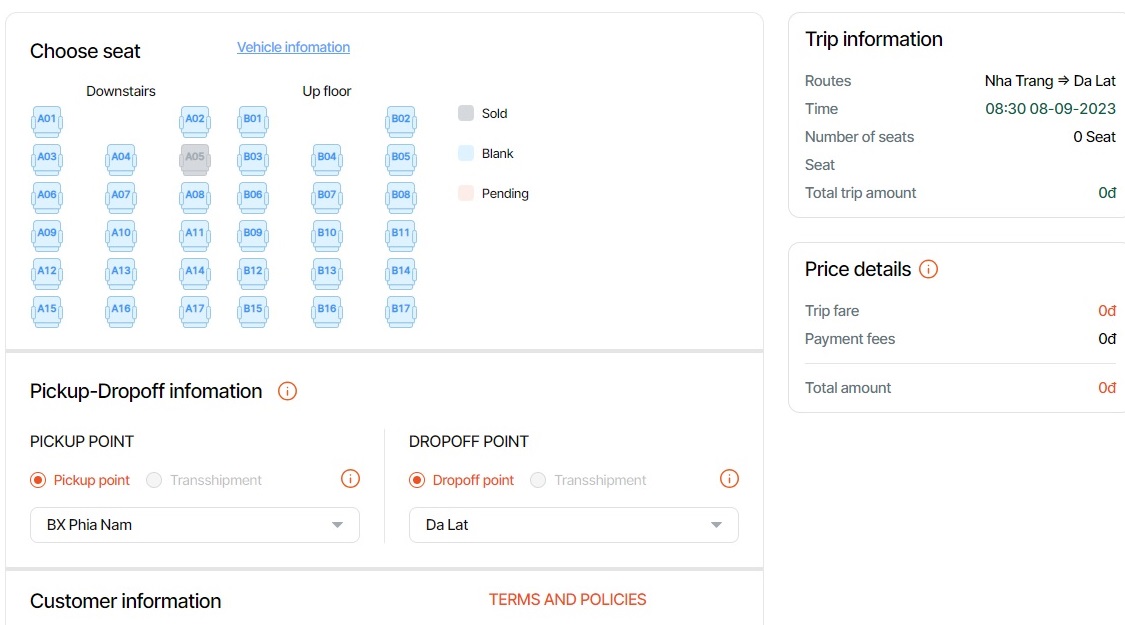
Task: Select seat A01 downstairs
Action: point(47,121)
